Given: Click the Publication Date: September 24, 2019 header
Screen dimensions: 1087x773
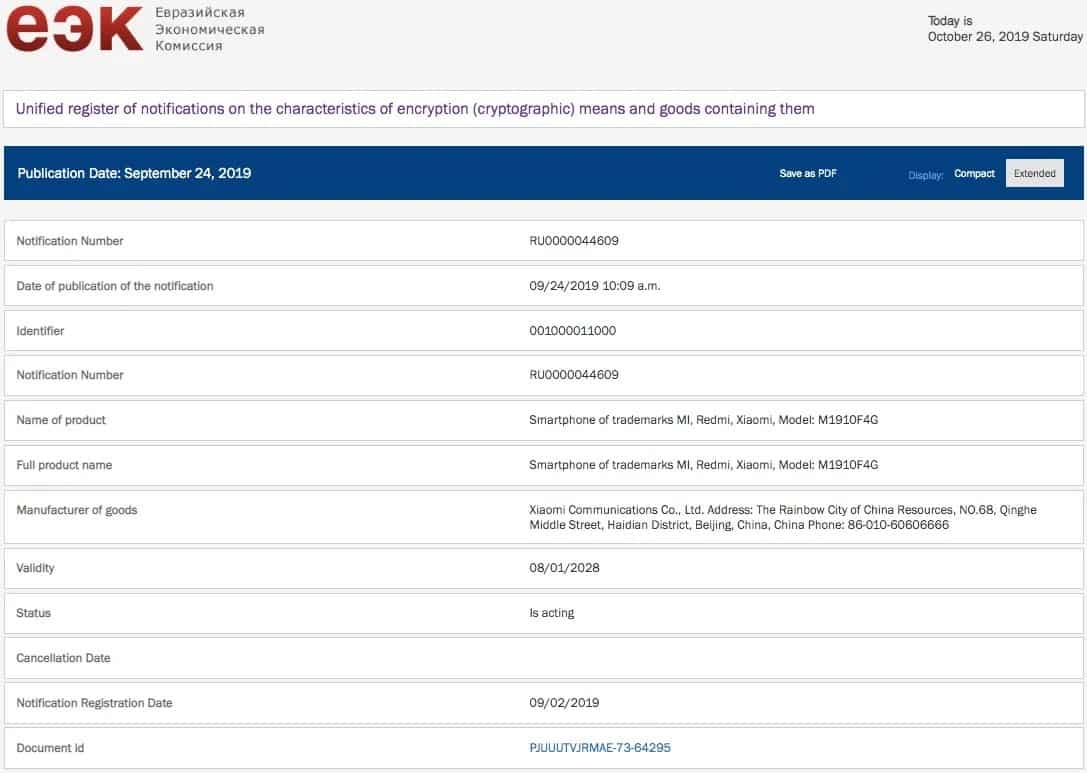Looking at the screenshot, I should [x=134, y=173].
